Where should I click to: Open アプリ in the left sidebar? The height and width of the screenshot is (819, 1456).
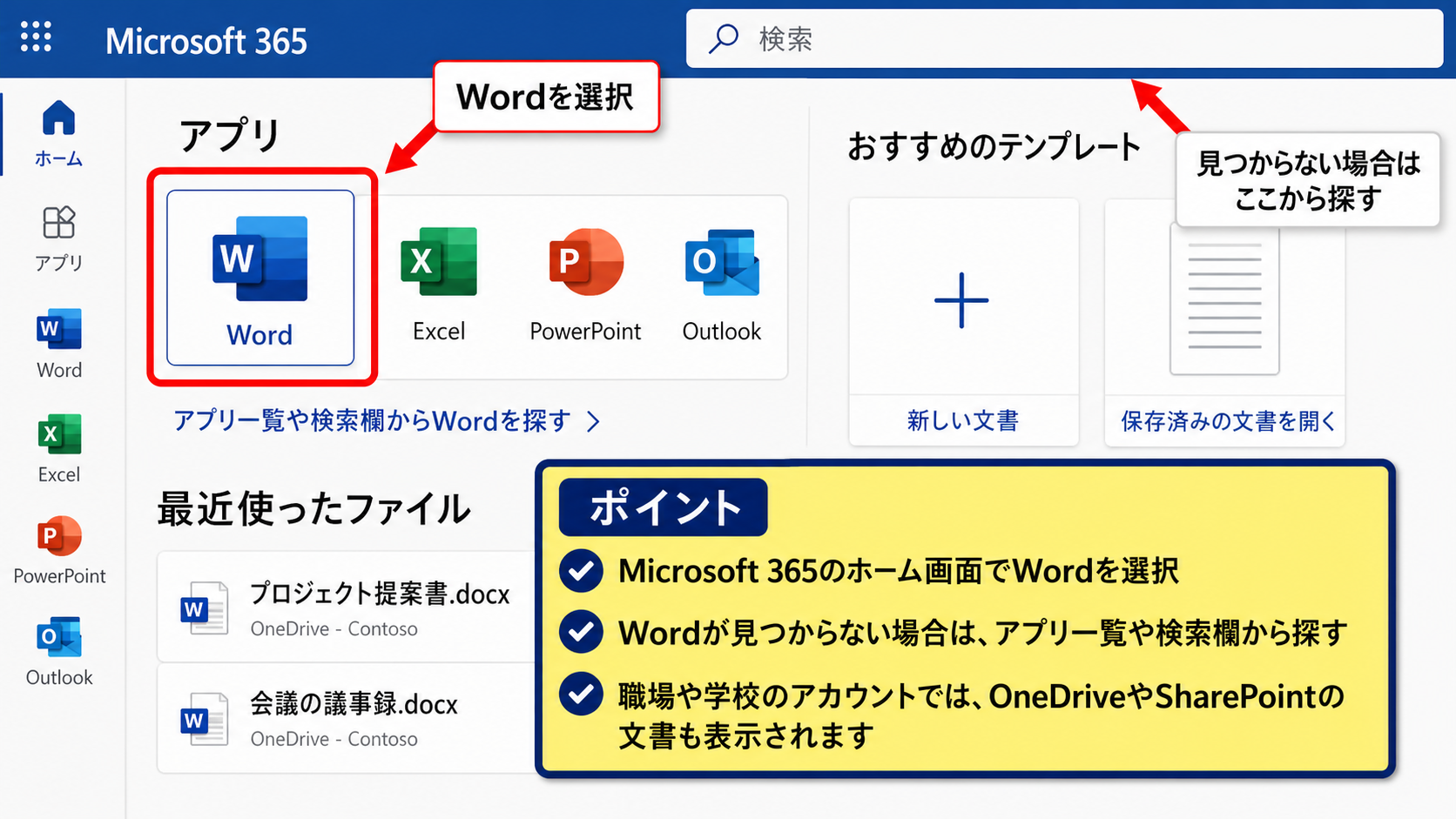click(x=58, y=239)
